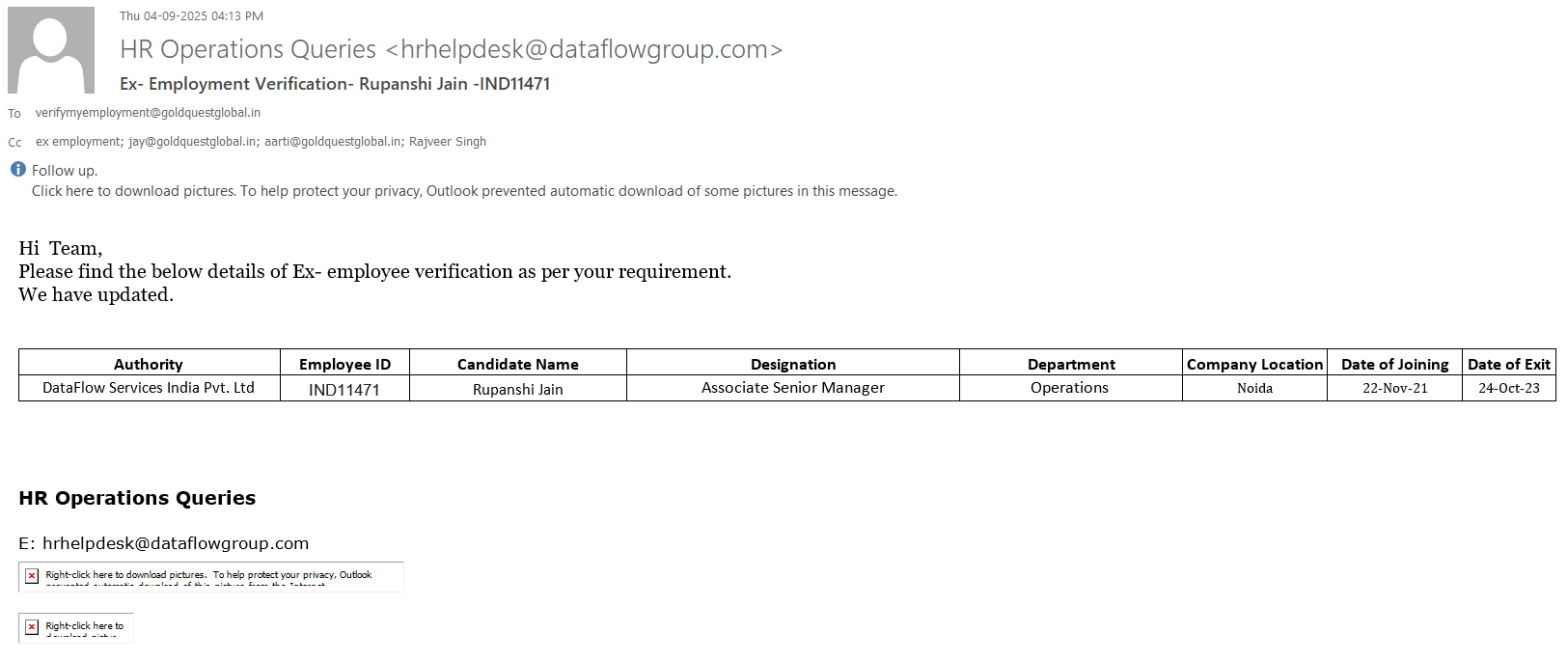Click the Employee ID cell IND11471
The width and height of the screenshot is (1568, 661).
pyautogui.click(x=344, y=389)
